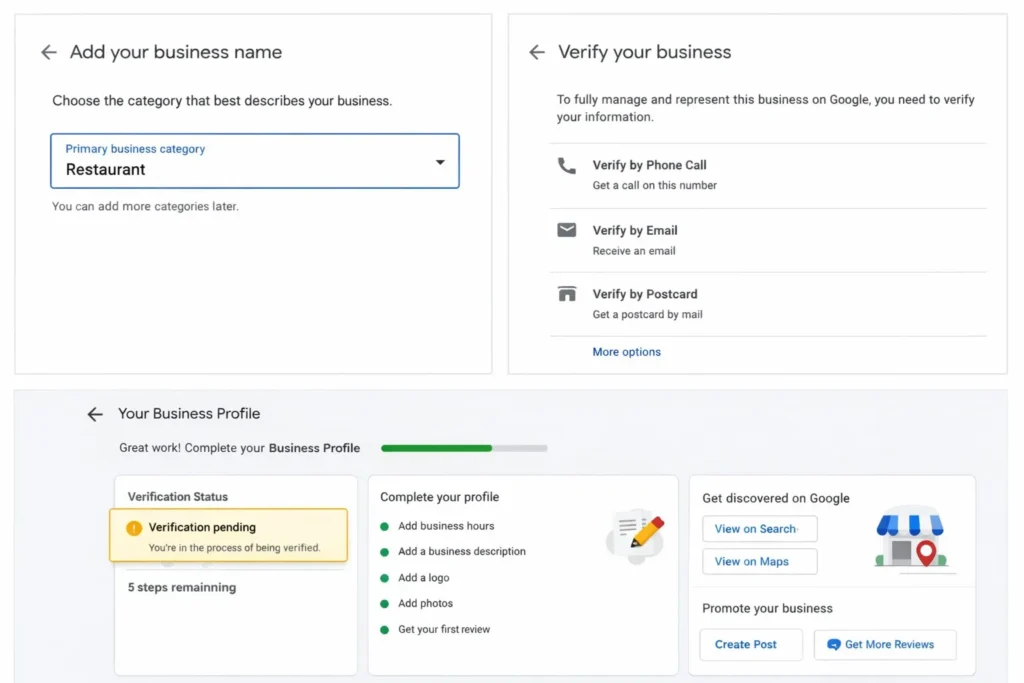The image size is (1024, 683).
Task: Click 'Get a call on this number' text
Action: point(654,185)
